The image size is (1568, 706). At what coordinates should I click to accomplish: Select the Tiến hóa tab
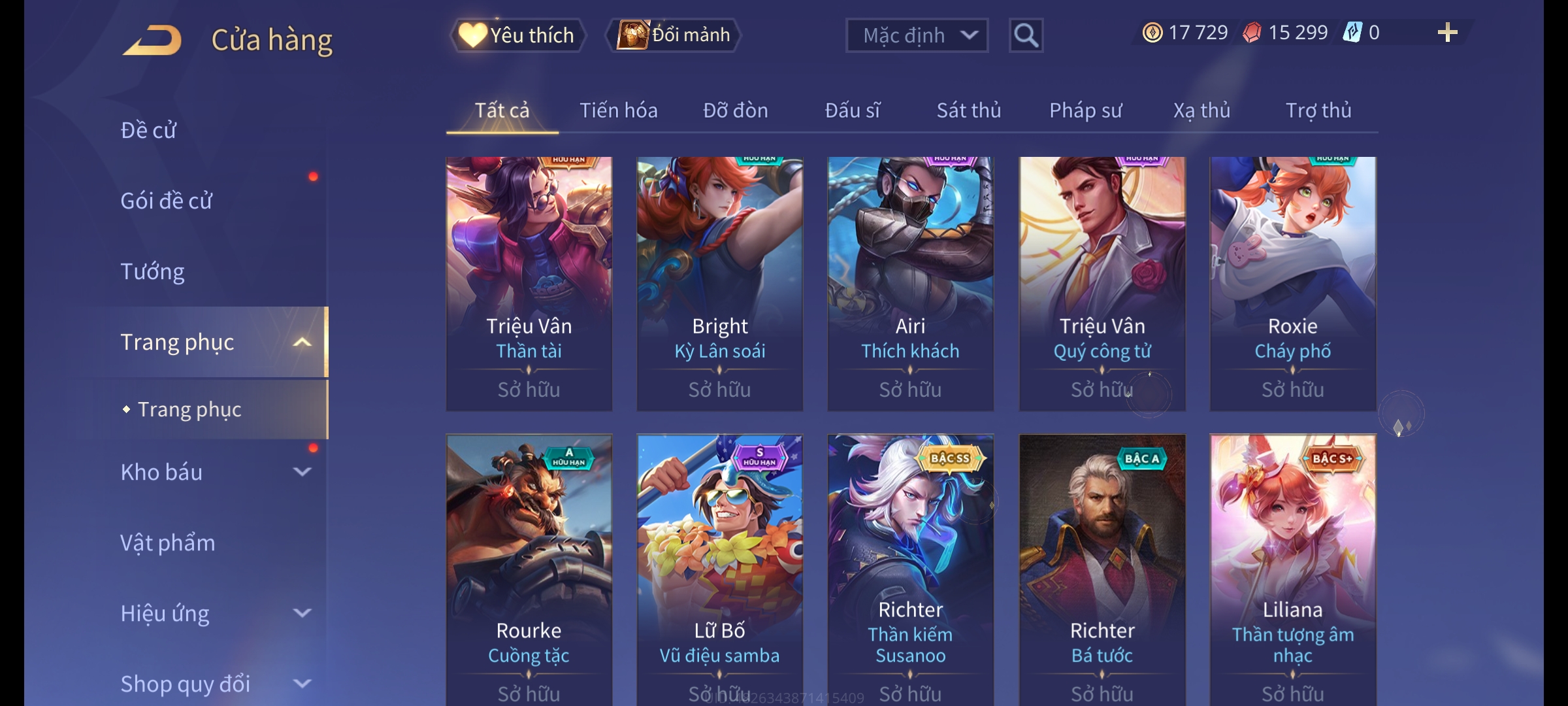[618, 110]
